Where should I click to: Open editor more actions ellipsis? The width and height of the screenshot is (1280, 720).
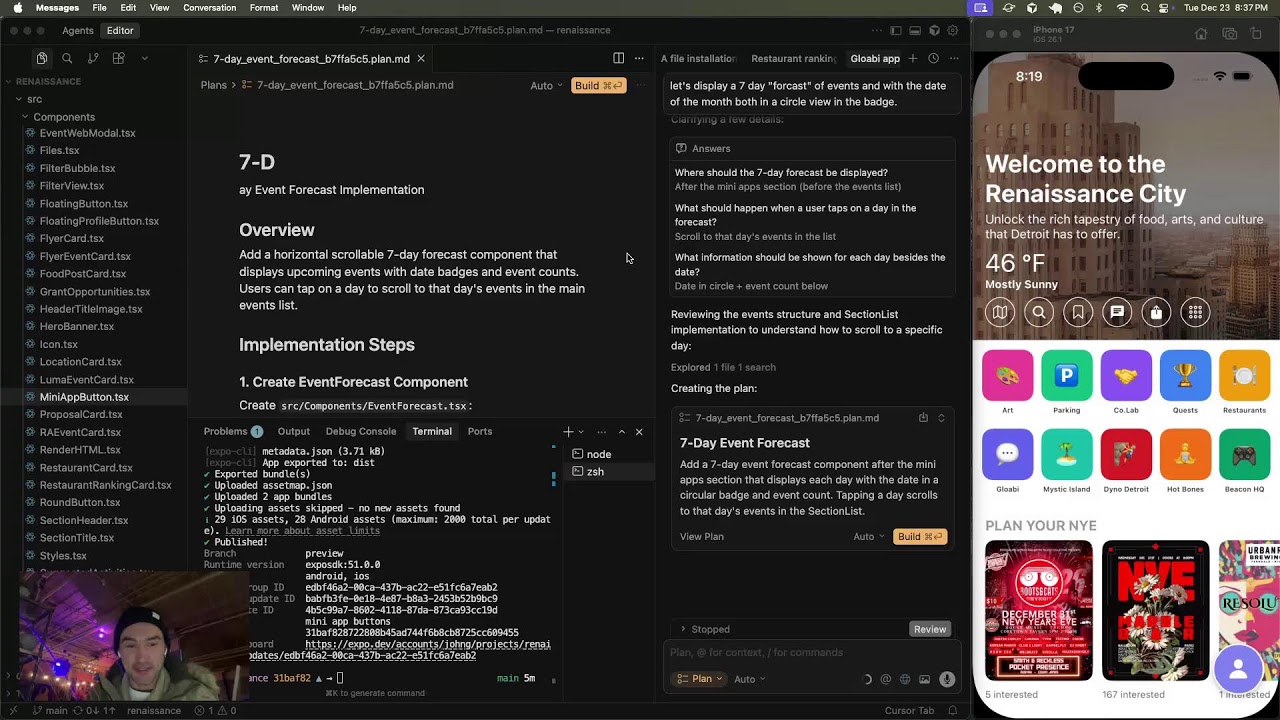[x=639, y=58]
